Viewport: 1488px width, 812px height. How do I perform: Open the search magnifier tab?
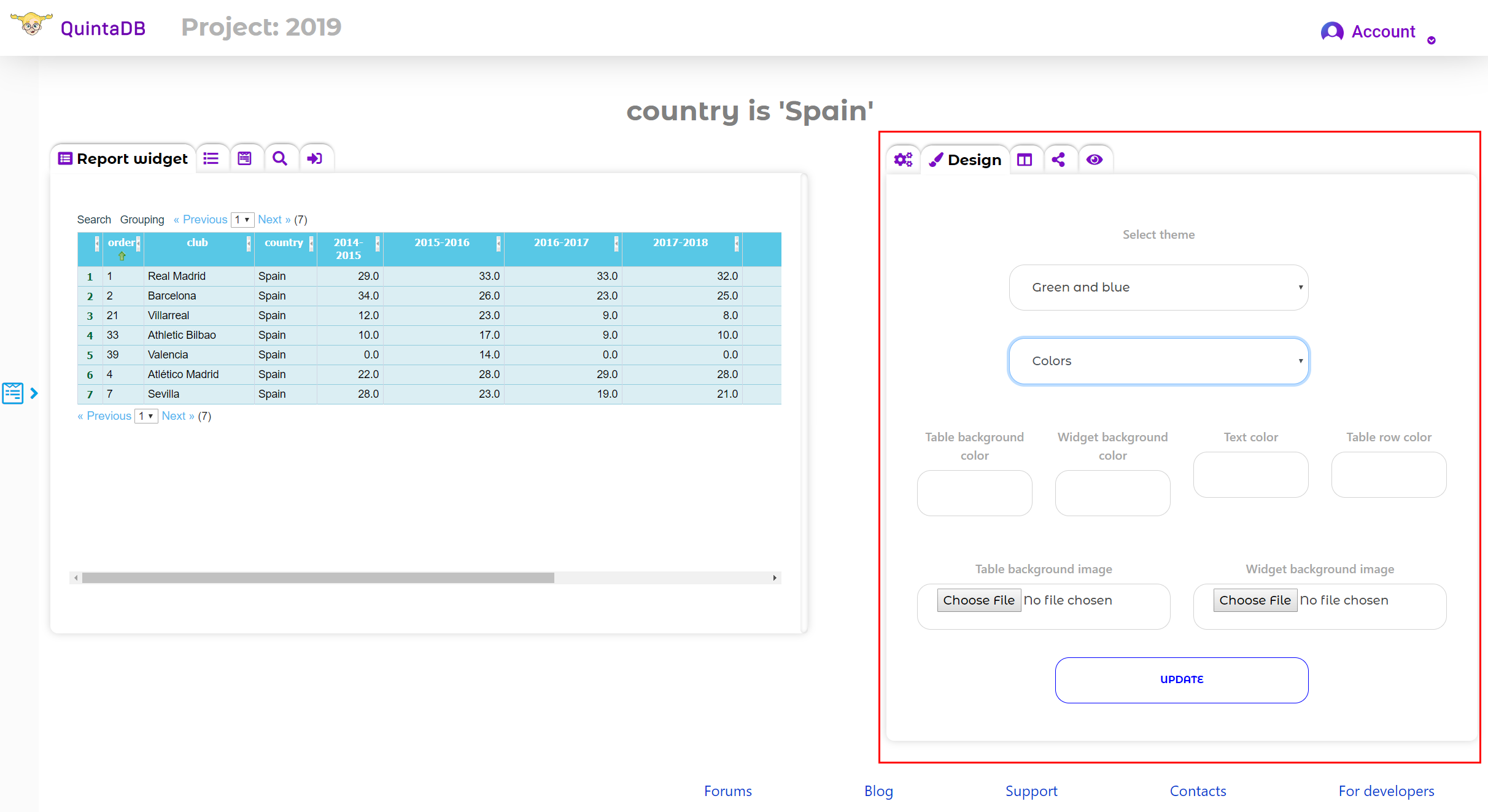(x=280, y=158)
